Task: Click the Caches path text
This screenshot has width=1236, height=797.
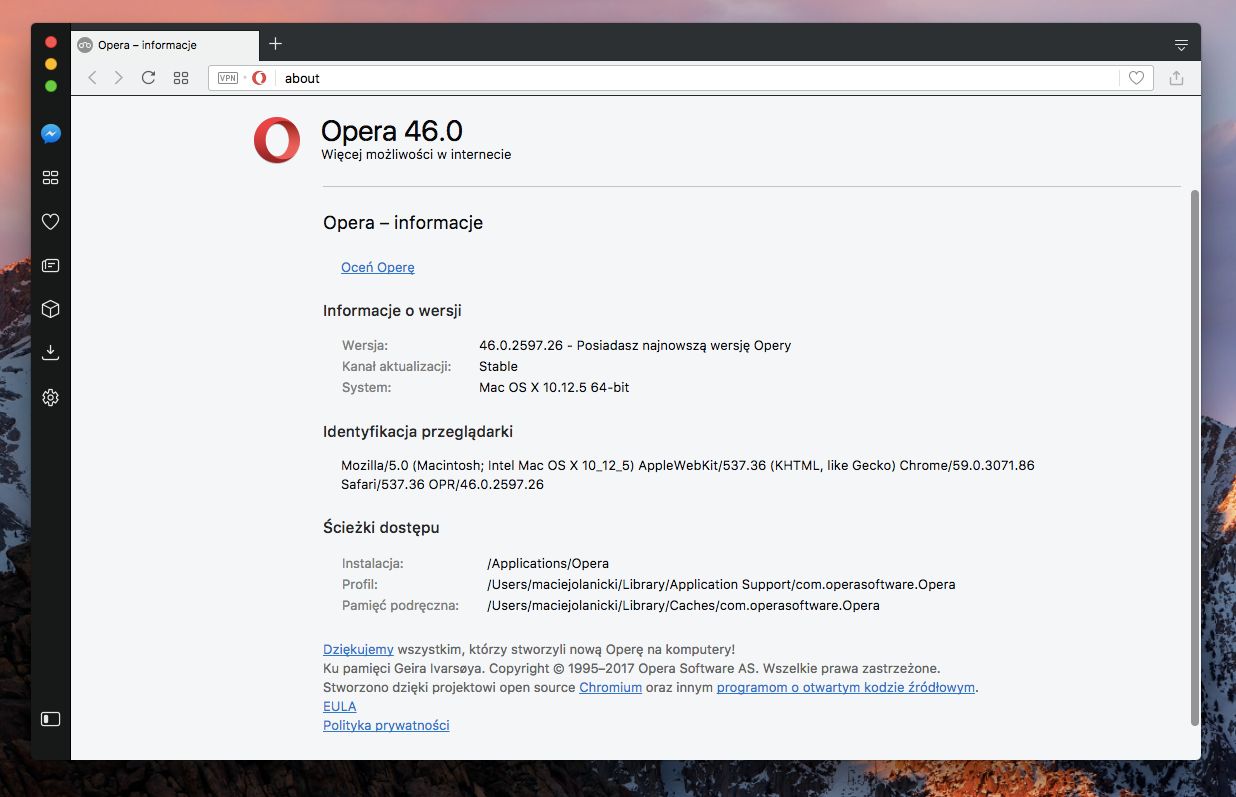Action: 683,605
